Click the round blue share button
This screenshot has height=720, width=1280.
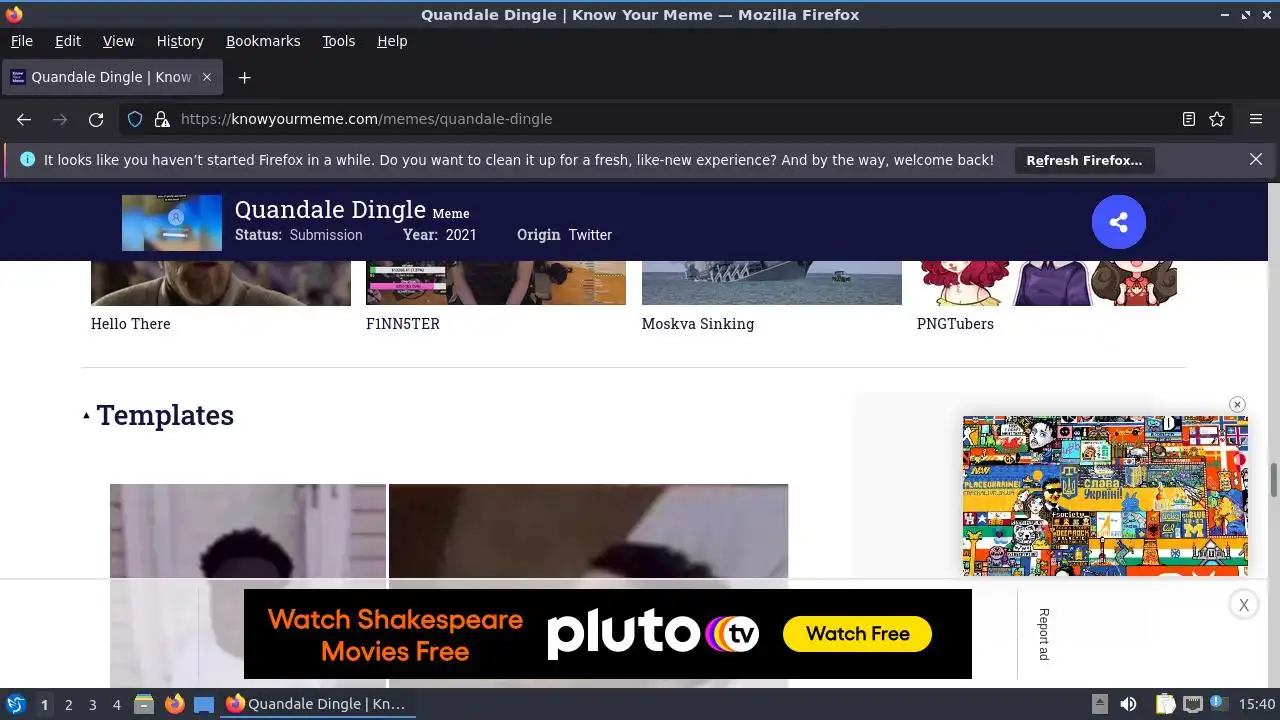tap(1119, 222)
